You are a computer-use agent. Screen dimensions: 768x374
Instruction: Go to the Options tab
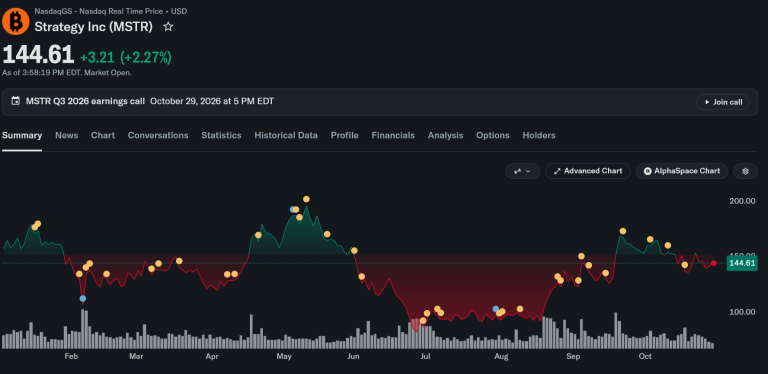492,136
